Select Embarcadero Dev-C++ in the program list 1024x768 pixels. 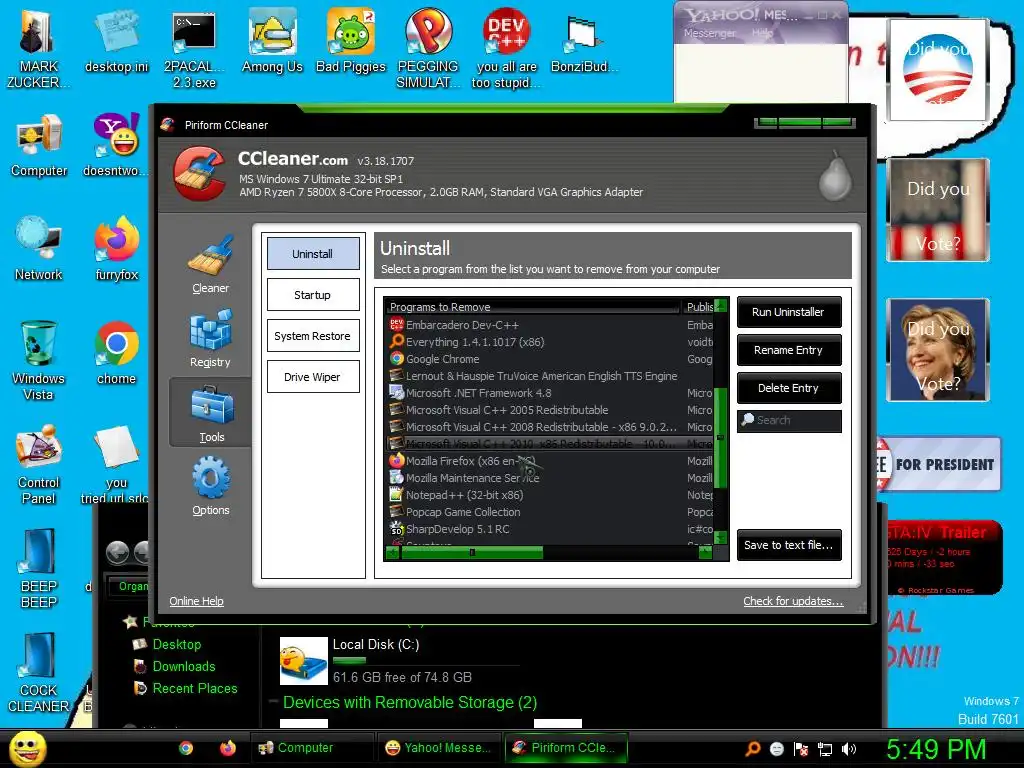[550, 325]
